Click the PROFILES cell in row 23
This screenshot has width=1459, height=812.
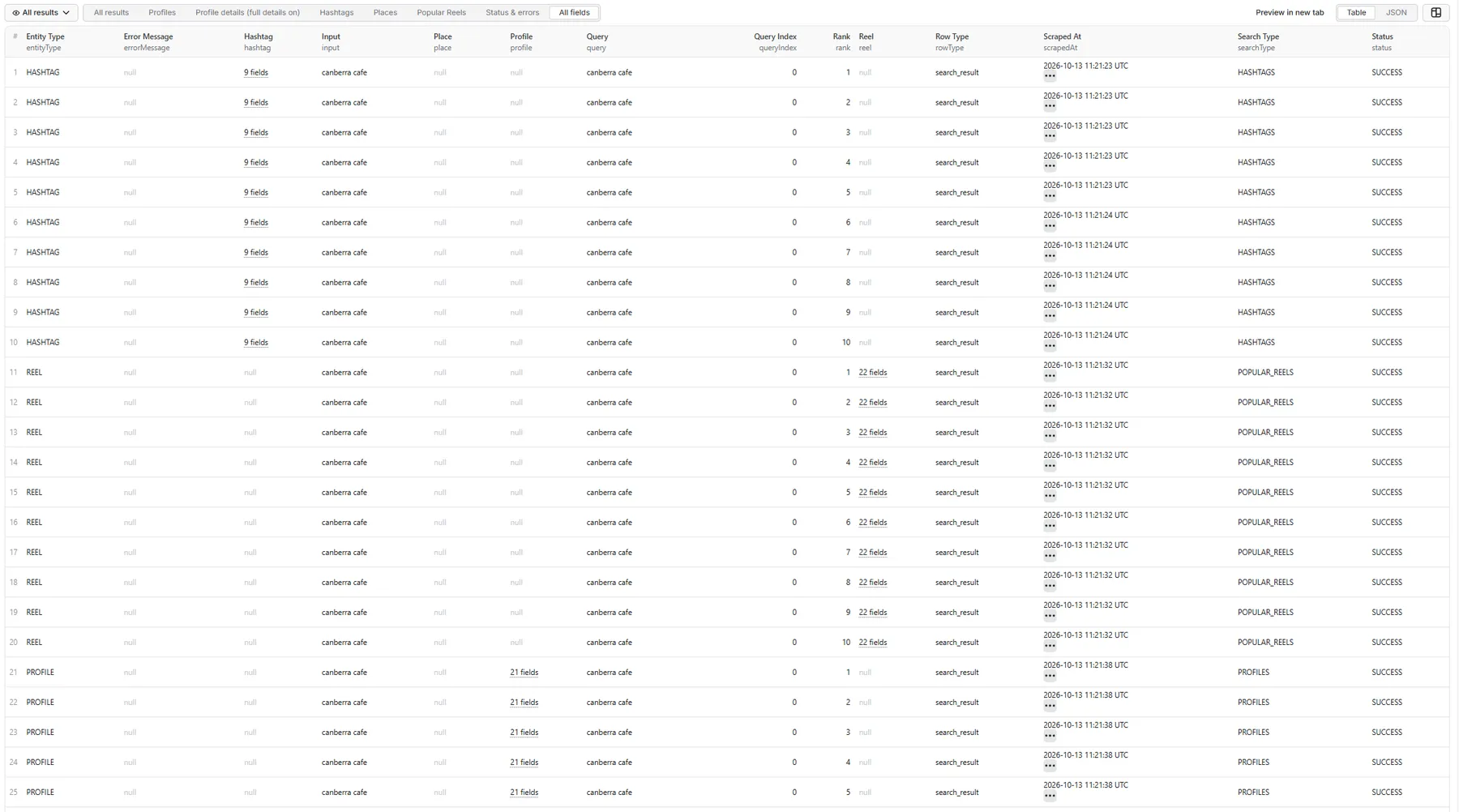coord(1253,733)
